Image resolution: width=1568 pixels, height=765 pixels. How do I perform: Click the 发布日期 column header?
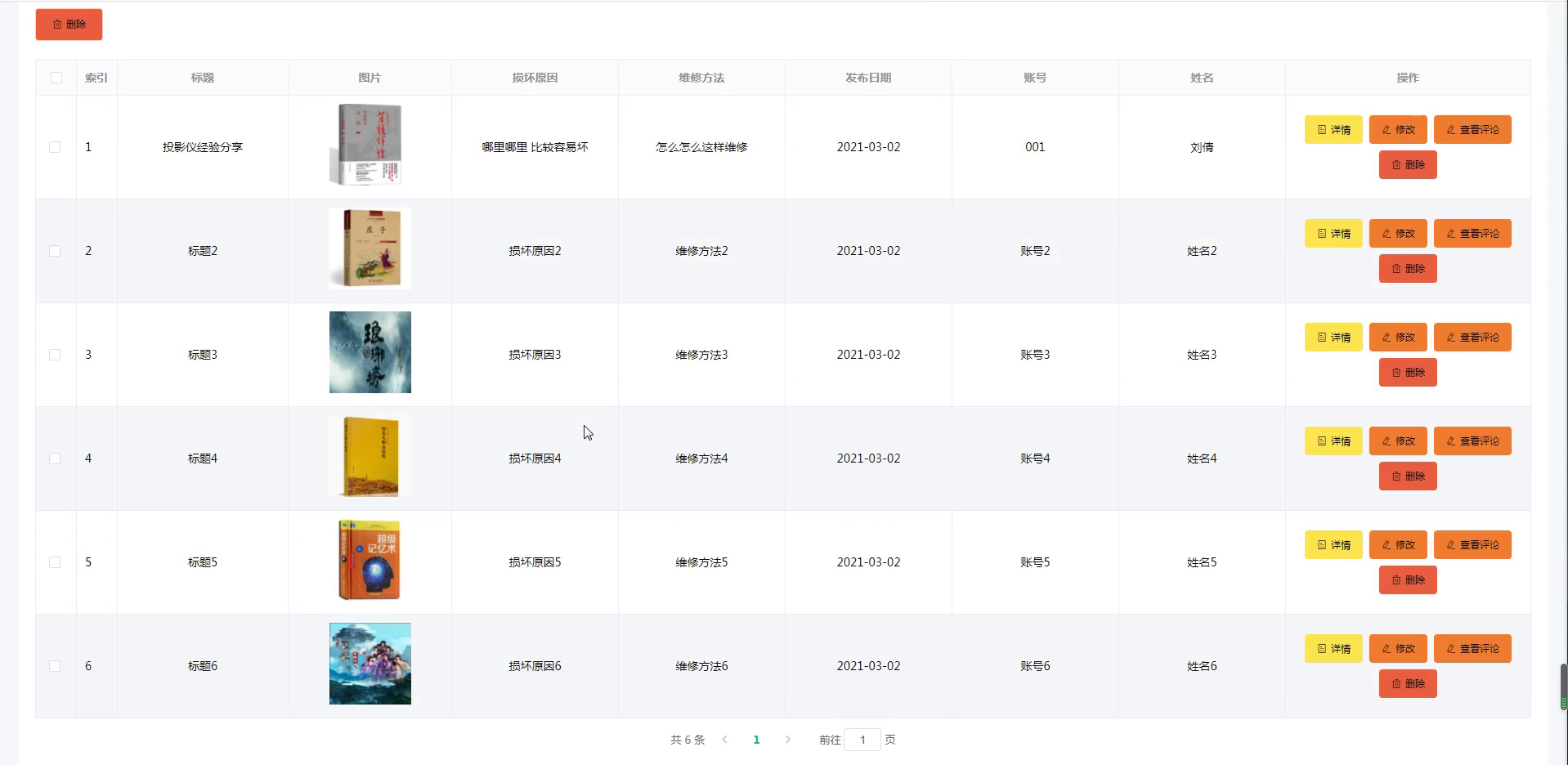868,78
